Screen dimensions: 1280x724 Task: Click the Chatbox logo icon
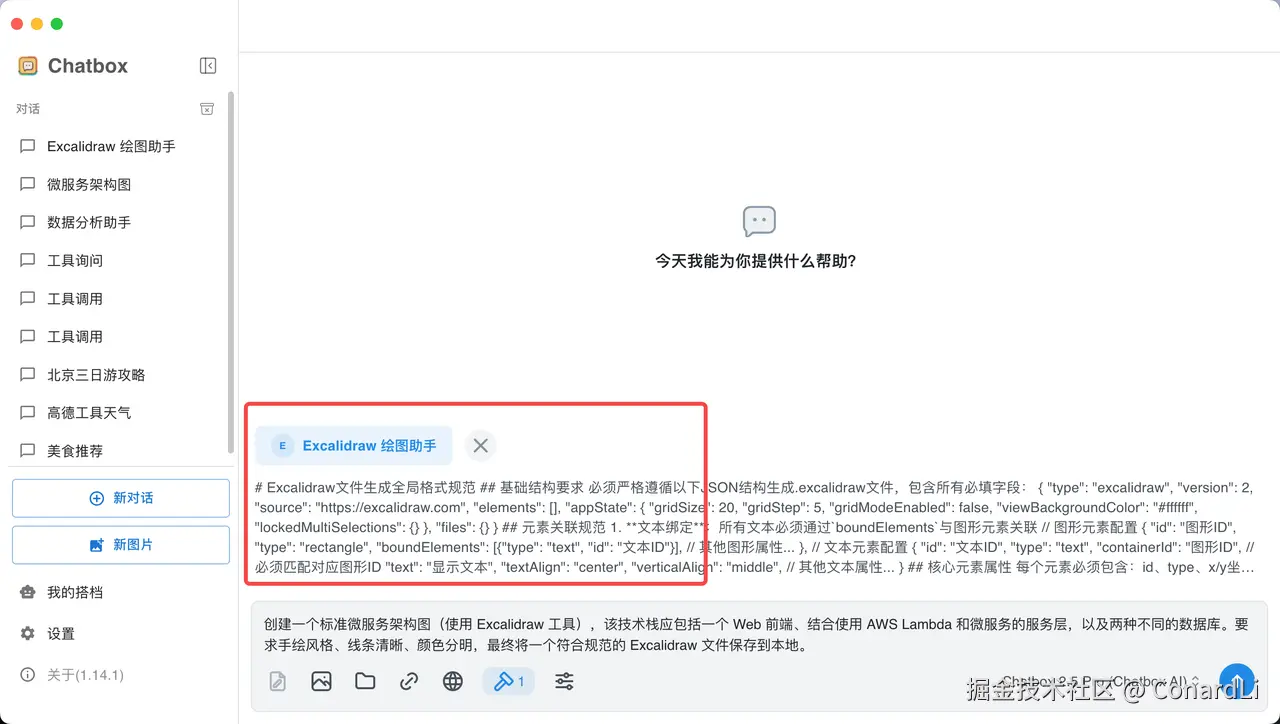[28, 66]
